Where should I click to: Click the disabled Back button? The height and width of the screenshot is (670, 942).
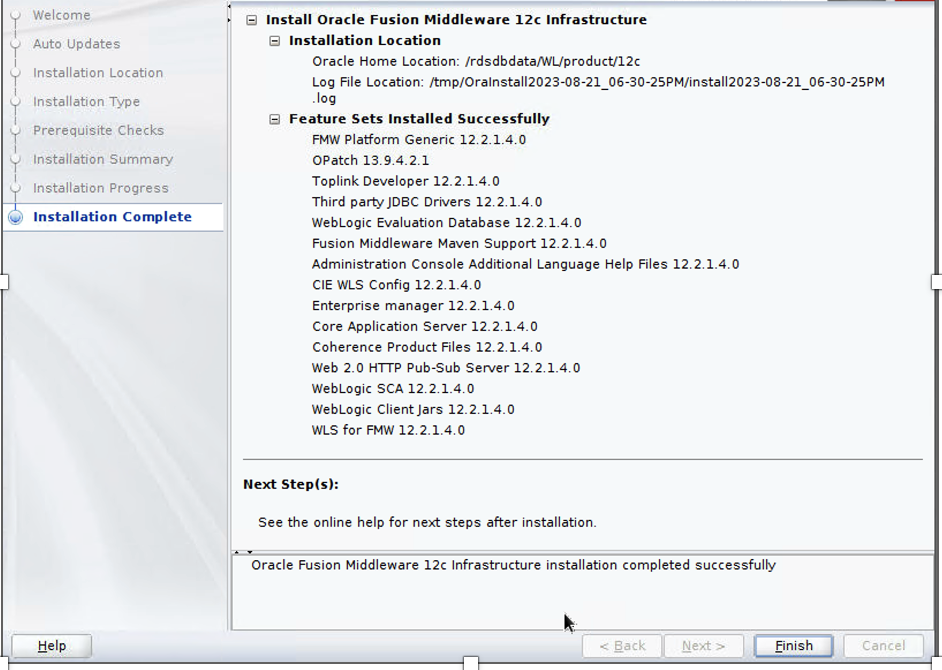click(622, 646)
